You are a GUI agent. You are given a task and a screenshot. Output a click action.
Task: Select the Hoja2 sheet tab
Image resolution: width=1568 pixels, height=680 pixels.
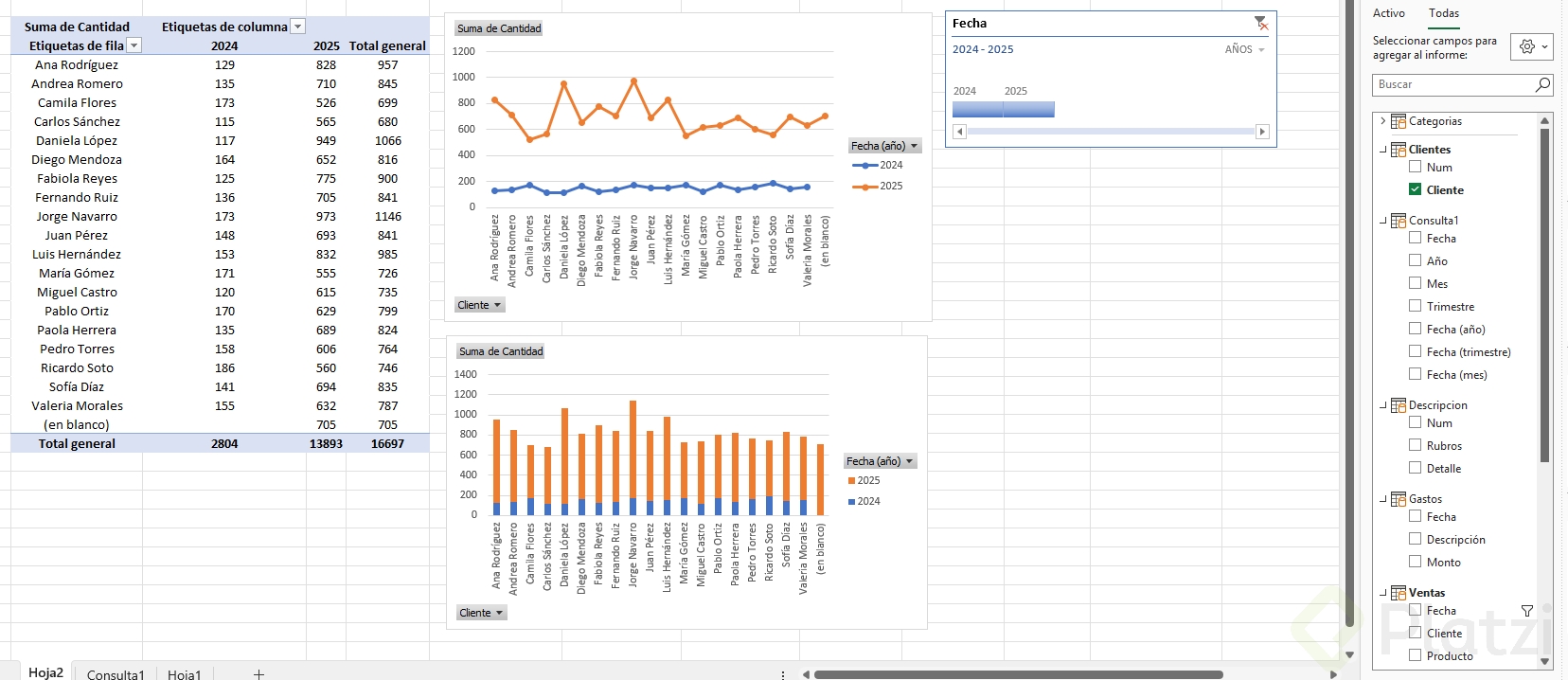(x=45, y=672)
